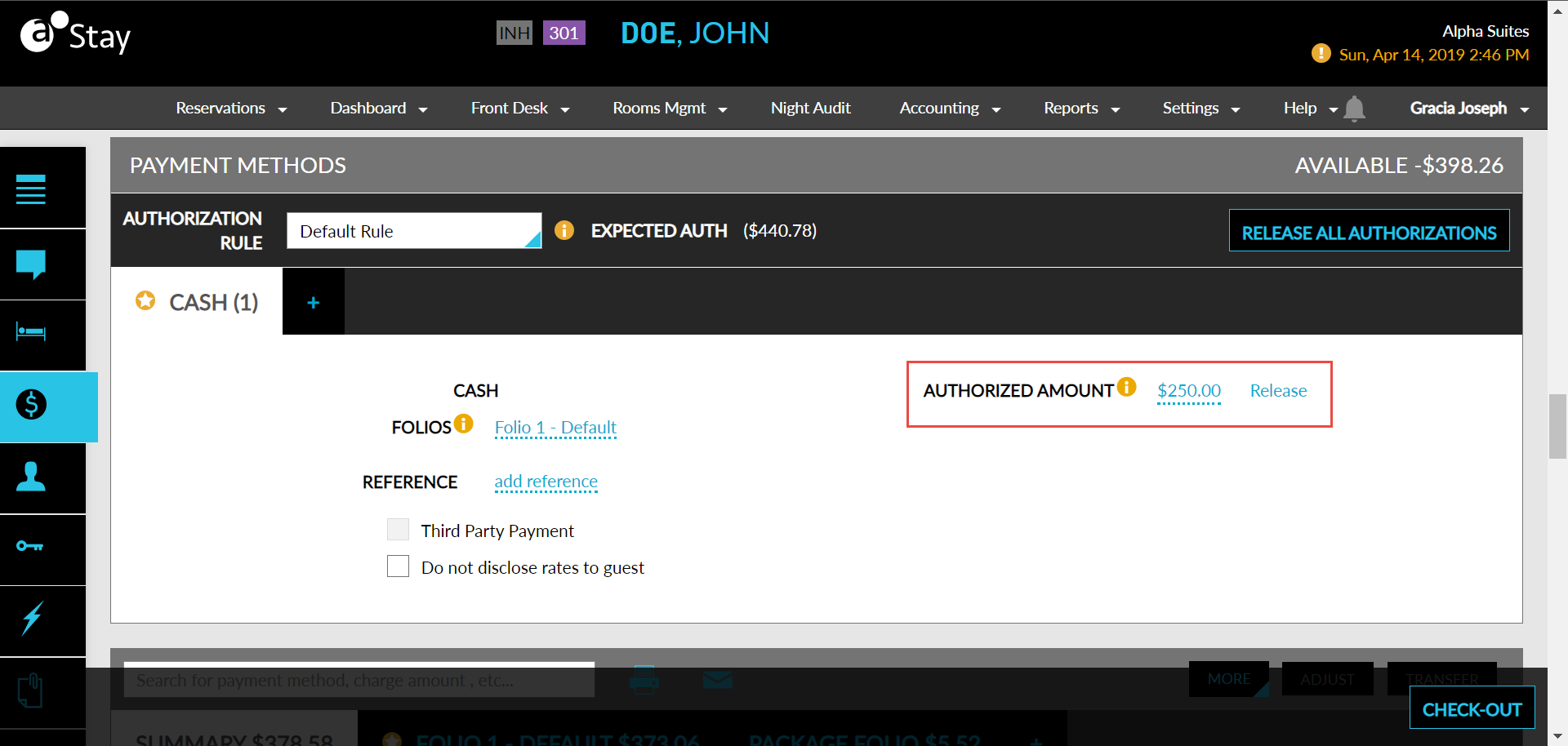Open the lightning bolt quick actions icon
The height and width of the screenshot is (746, 1568).
tap(32, 618)
